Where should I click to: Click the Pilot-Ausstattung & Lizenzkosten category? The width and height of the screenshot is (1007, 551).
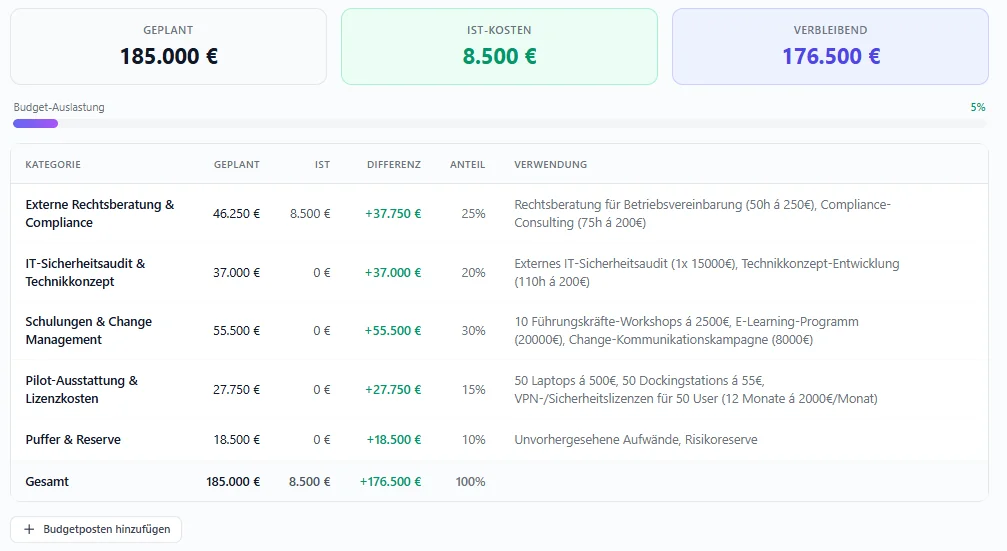tap(81, 389)
